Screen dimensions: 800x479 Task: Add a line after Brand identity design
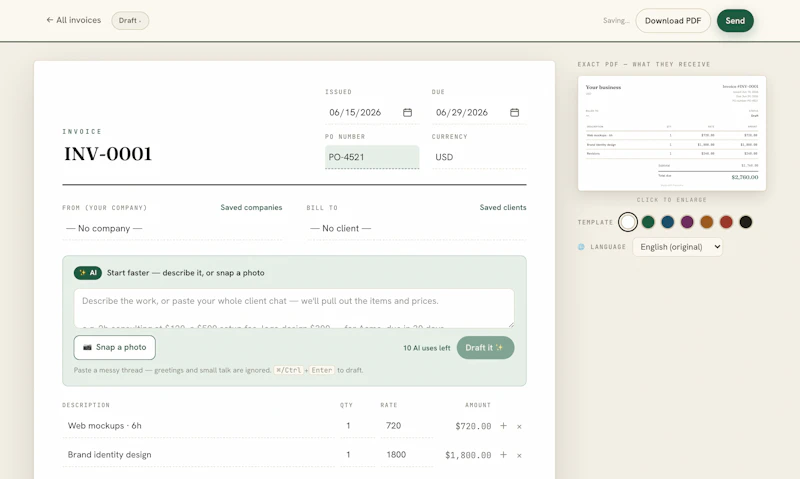point(504,455)
